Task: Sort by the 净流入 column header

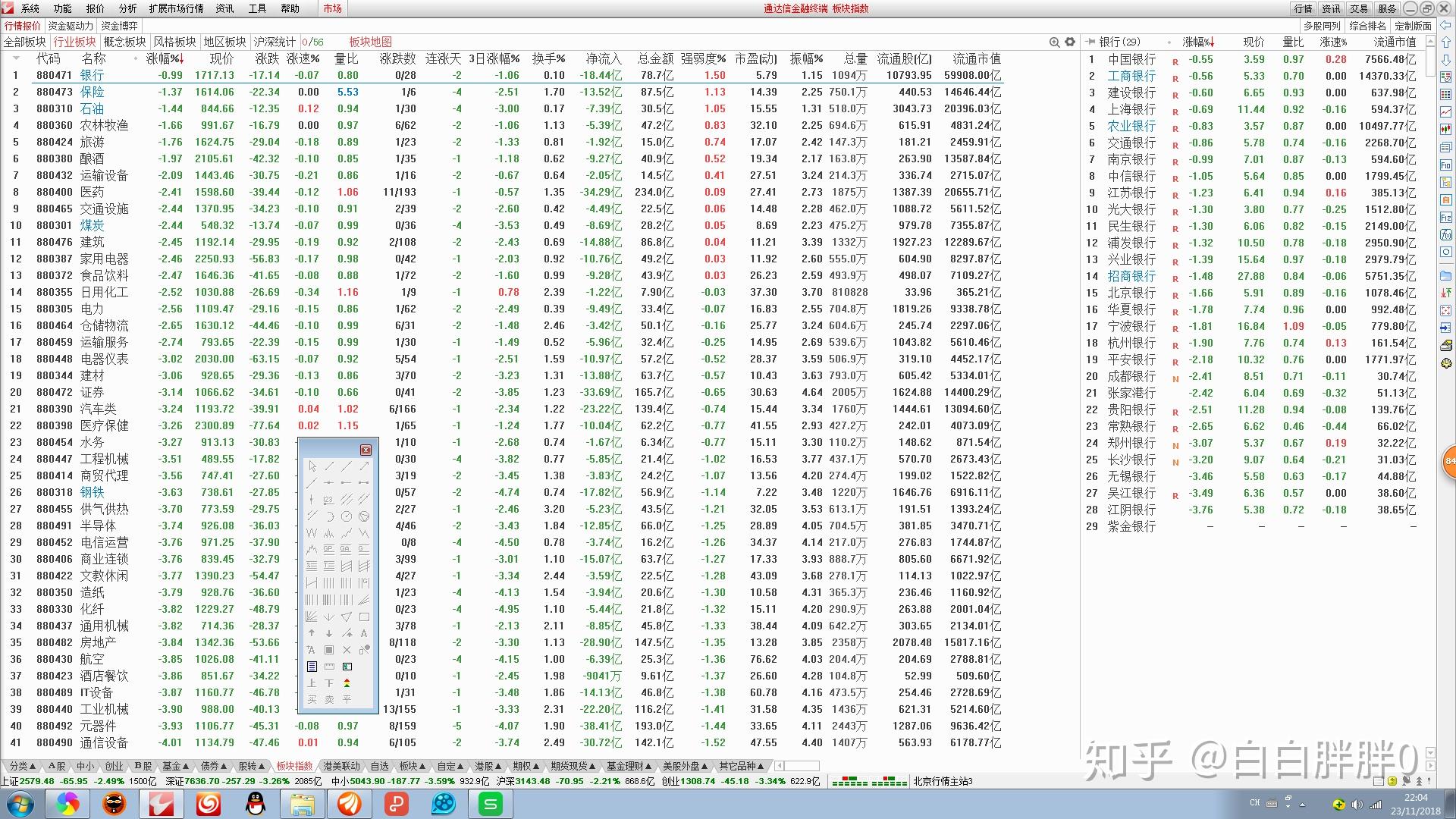Action: (603, 58)
